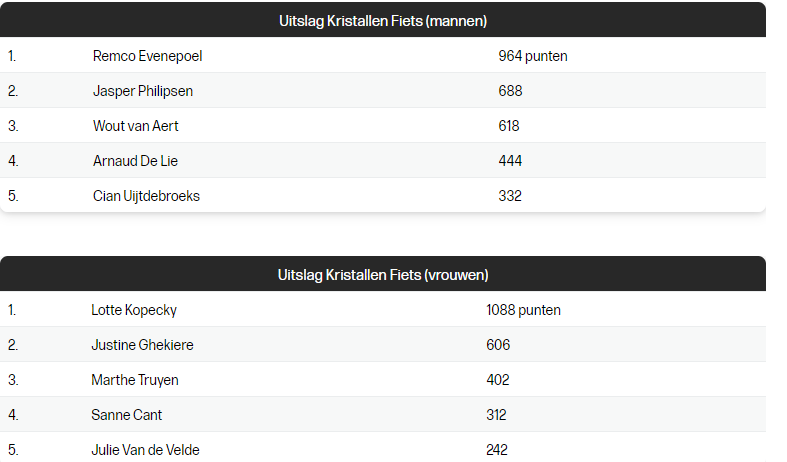Click Jasper Philipsen in the men's table

pyautogui.click(x=143, y=91)
